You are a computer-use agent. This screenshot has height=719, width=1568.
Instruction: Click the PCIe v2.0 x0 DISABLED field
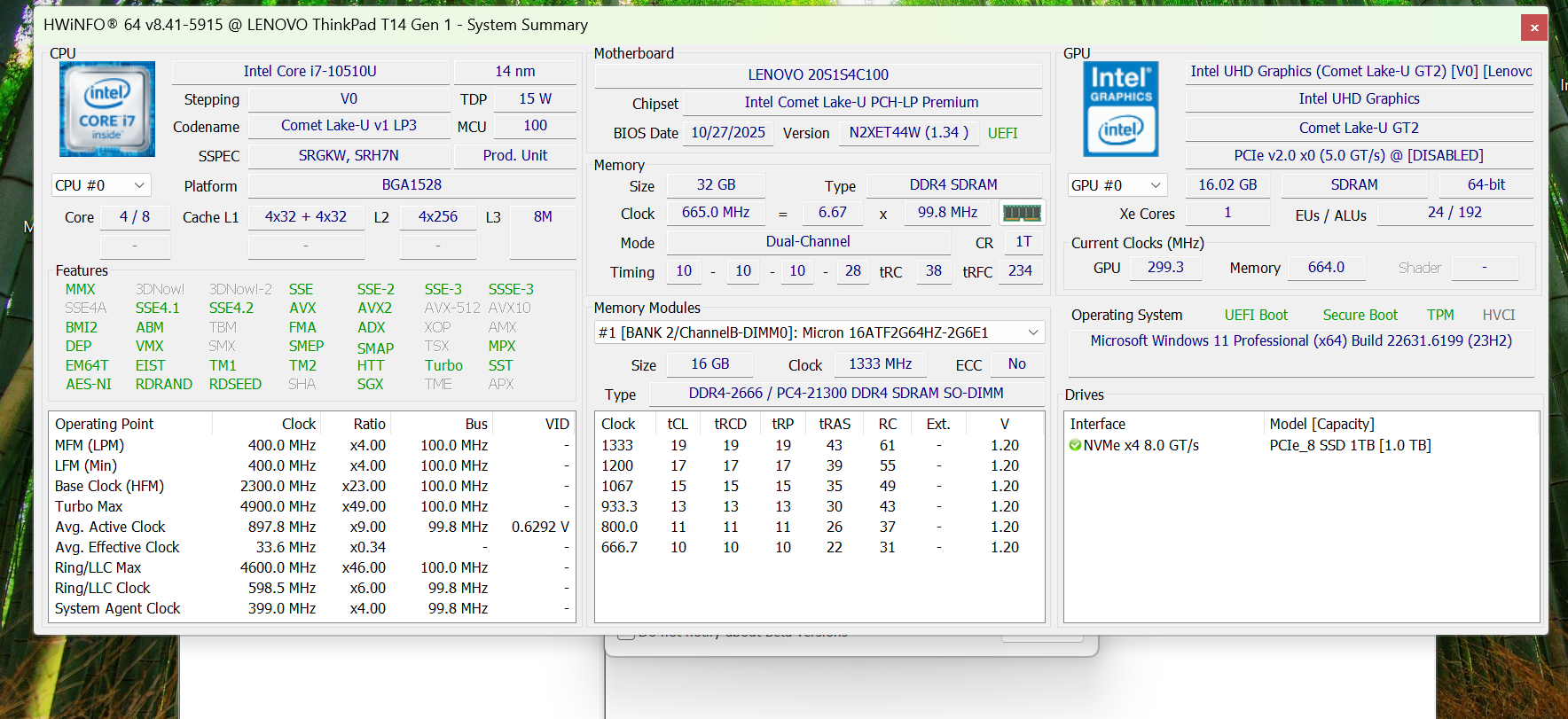pyautogui.click(x=1360, y=155)
